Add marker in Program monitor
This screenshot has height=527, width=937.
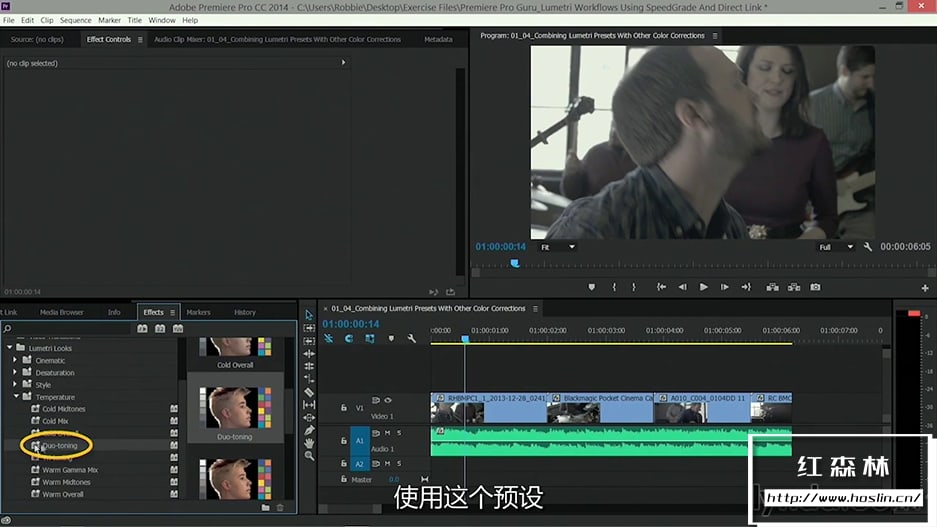click(x=592, y=287)
